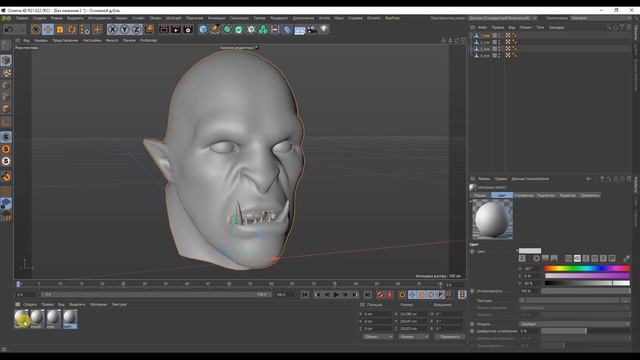Open the ProRender viewport menu
Viewport: 640px width, 360px height.
click(148, 40)
